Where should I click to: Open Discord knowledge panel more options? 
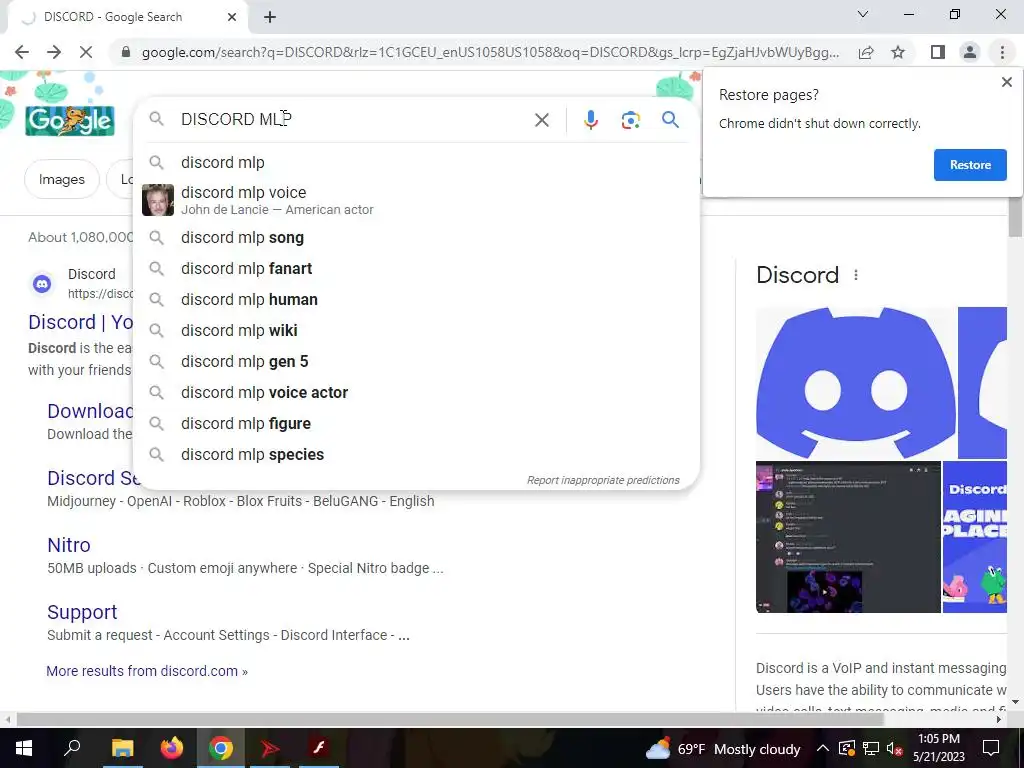(856, 275)
